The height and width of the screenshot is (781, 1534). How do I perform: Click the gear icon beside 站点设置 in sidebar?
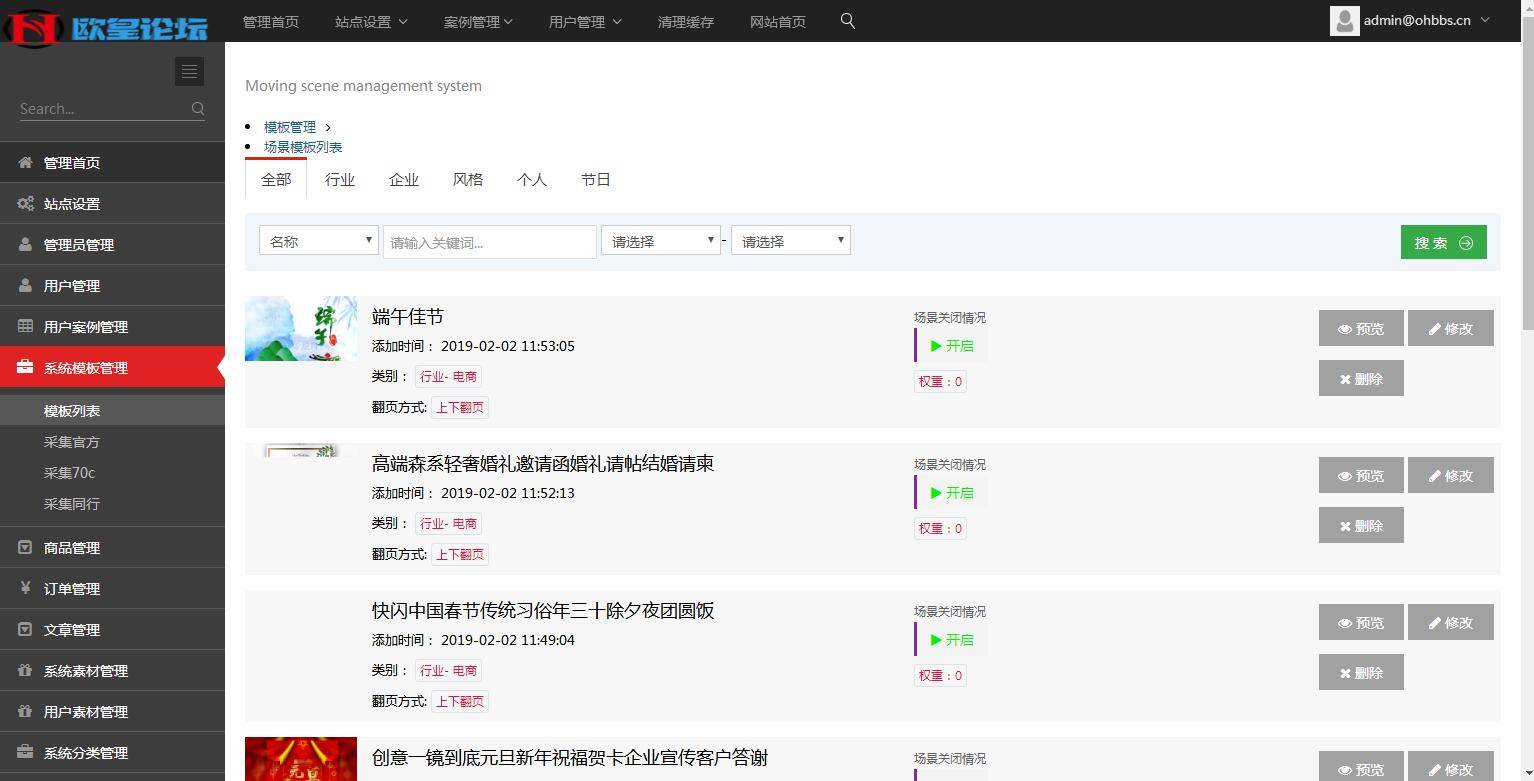tap(27, 203)
